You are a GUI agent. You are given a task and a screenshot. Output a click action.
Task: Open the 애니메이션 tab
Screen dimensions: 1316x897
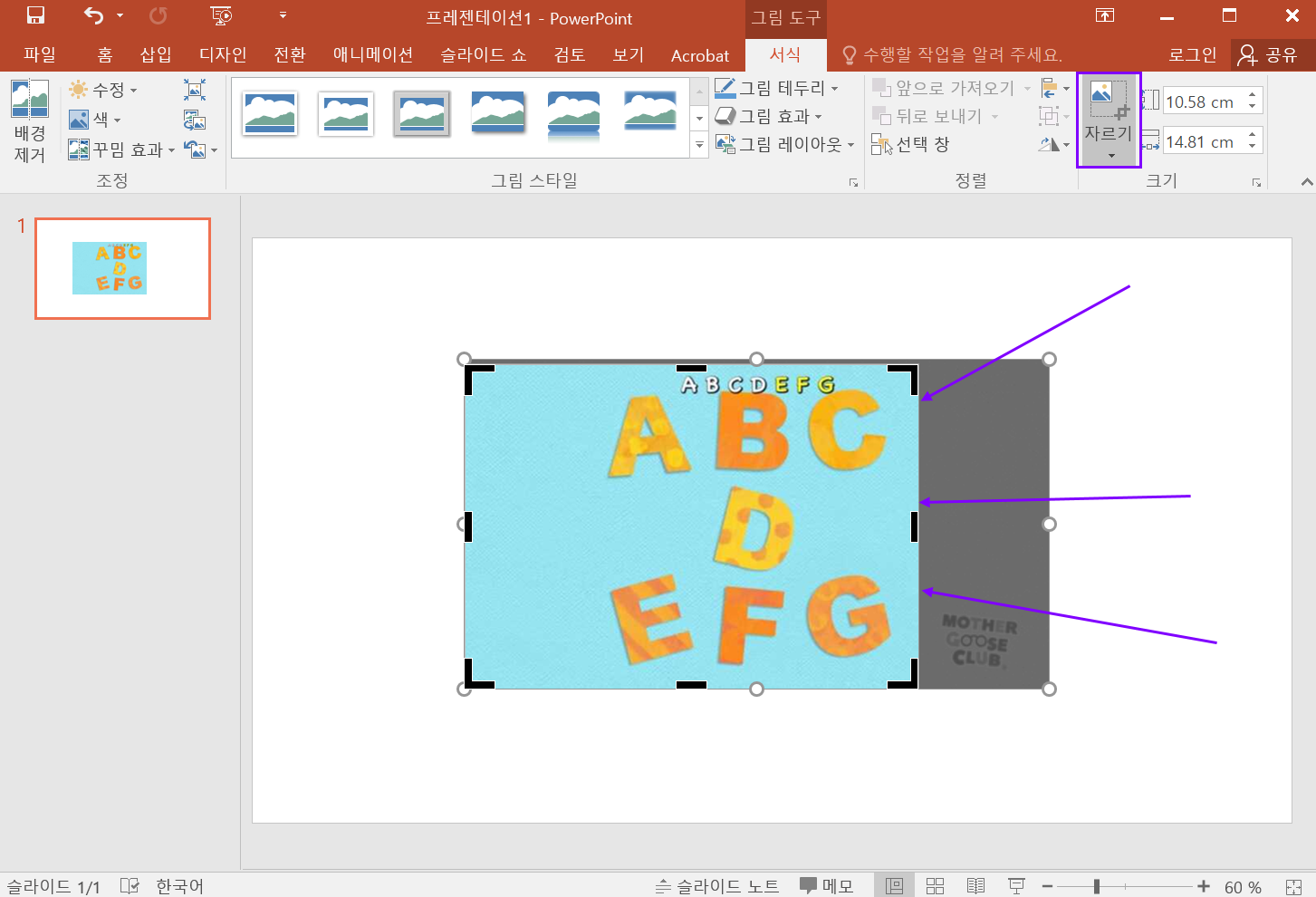[373, 54]
